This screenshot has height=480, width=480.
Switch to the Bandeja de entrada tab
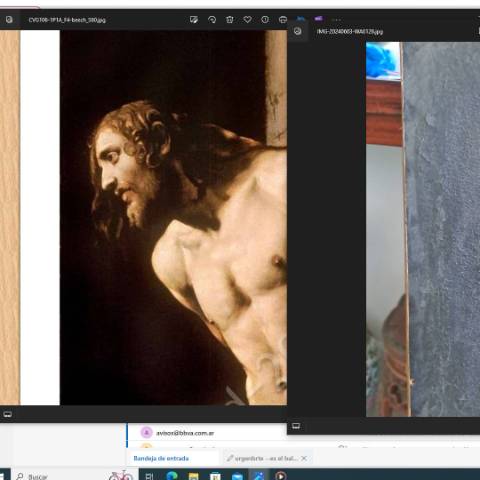pyautogui.click(x=161, y=458)
